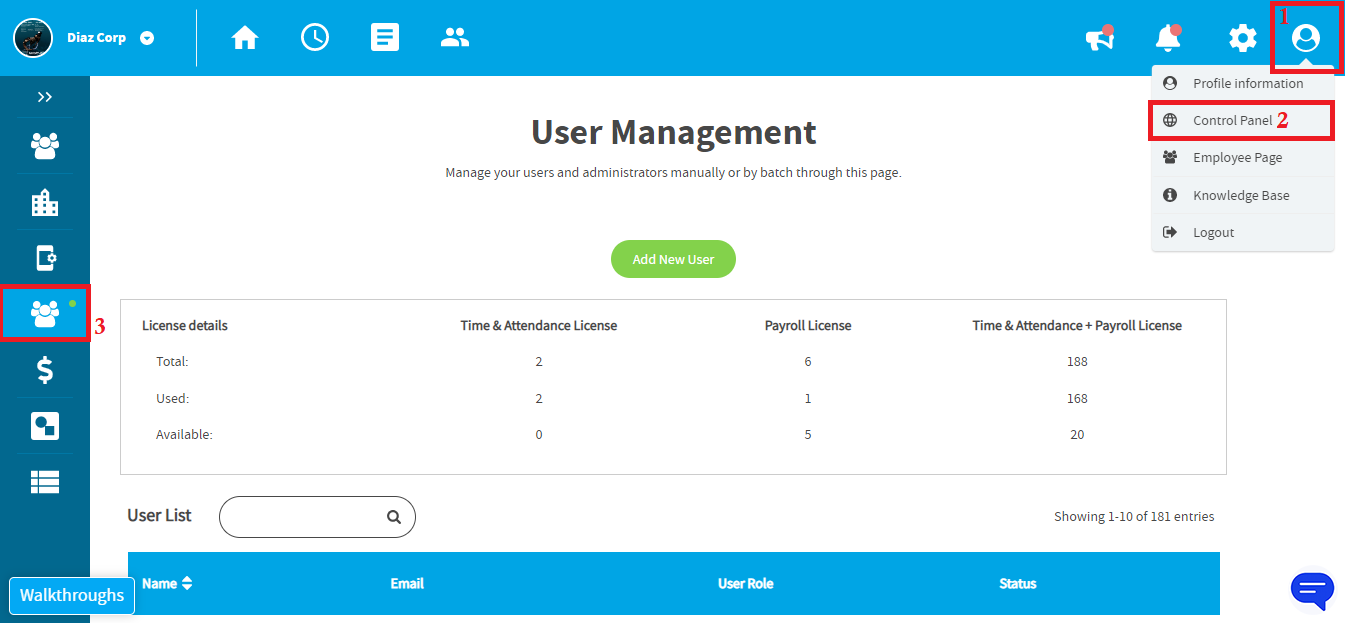Viewport: 1345px width, 623px height.
Task: Open the dollar sign payroll sidebar icon
Action: pos(45,370)
